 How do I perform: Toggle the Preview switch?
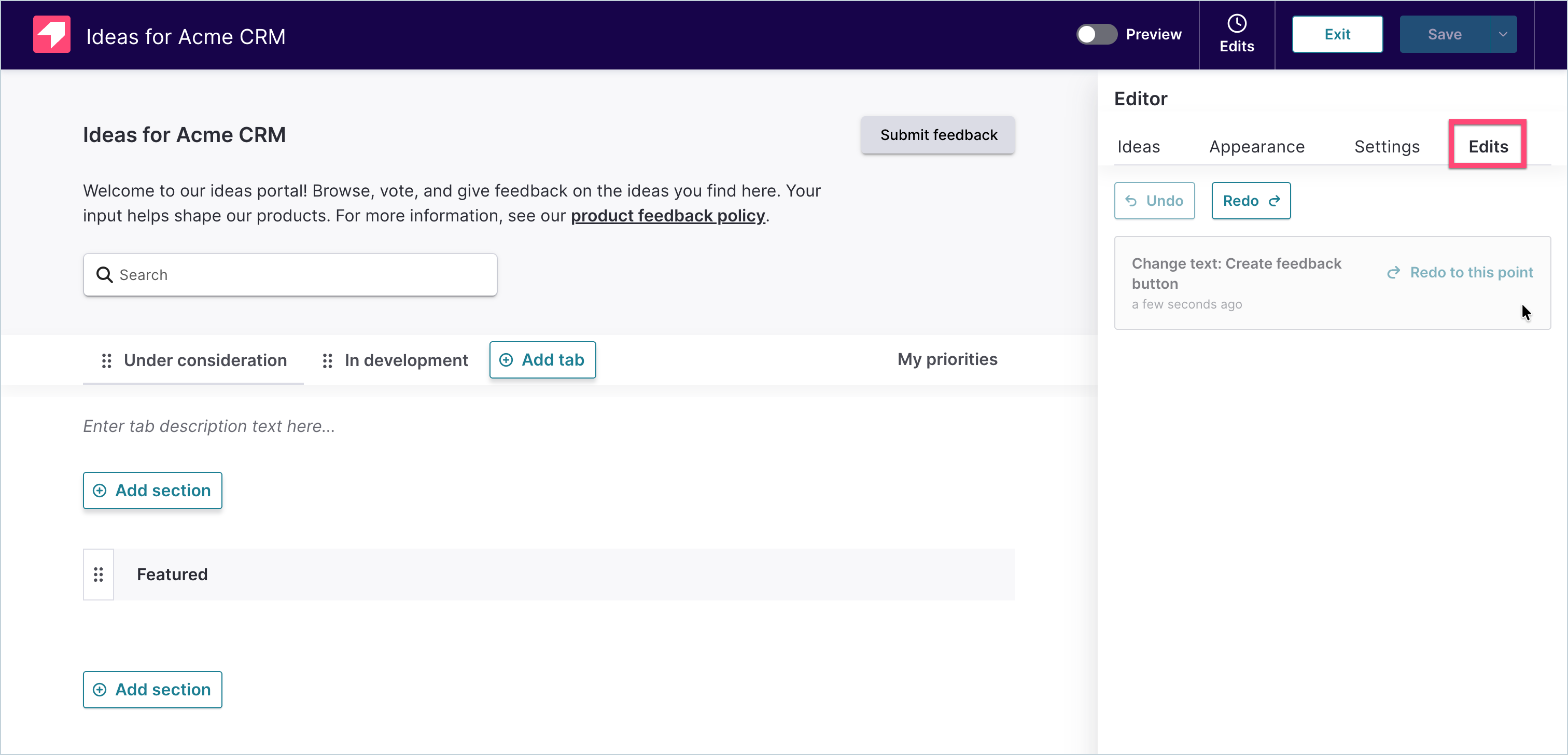click(1096, 34)
